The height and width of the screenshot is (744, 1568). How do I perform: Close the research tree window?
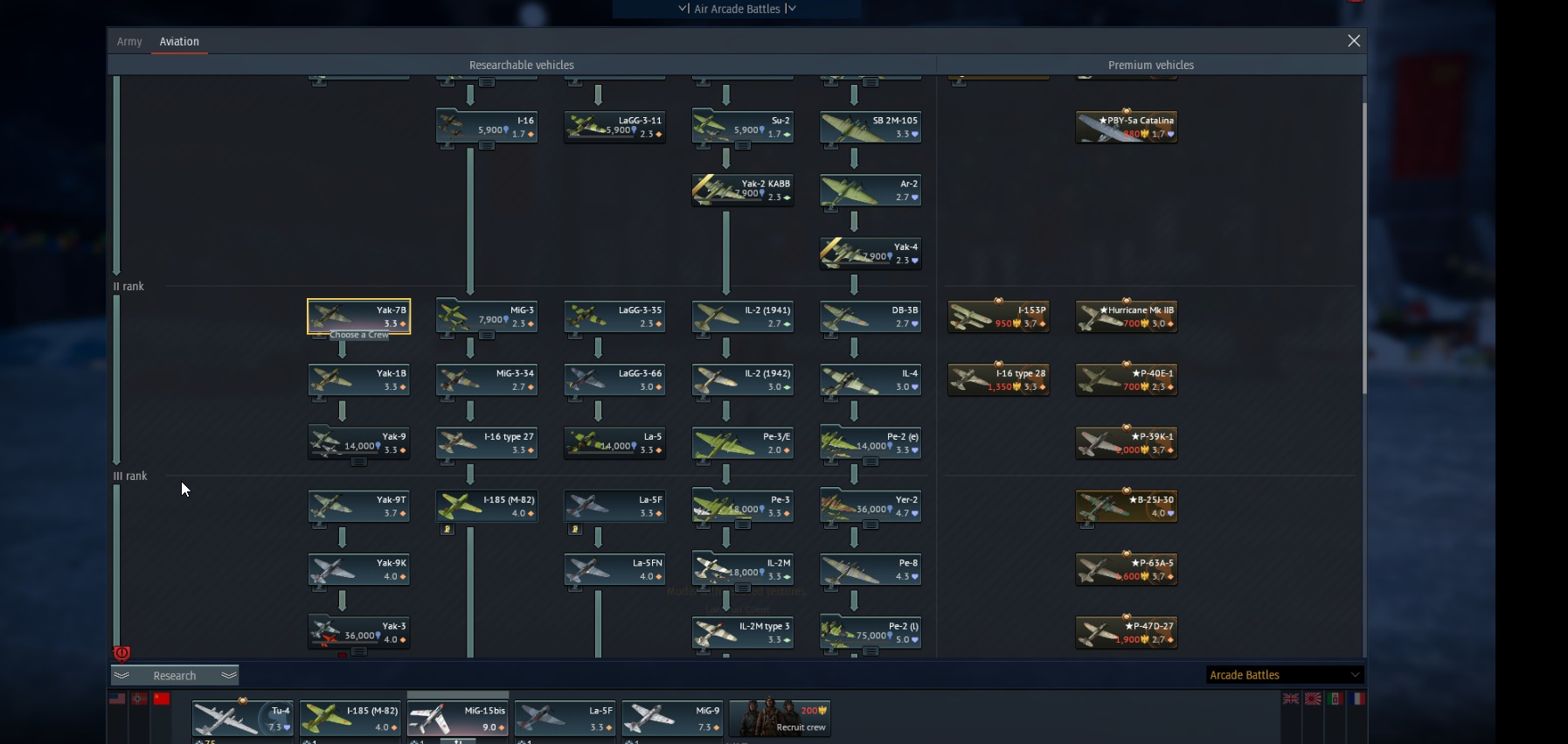tap(1354, 41)
